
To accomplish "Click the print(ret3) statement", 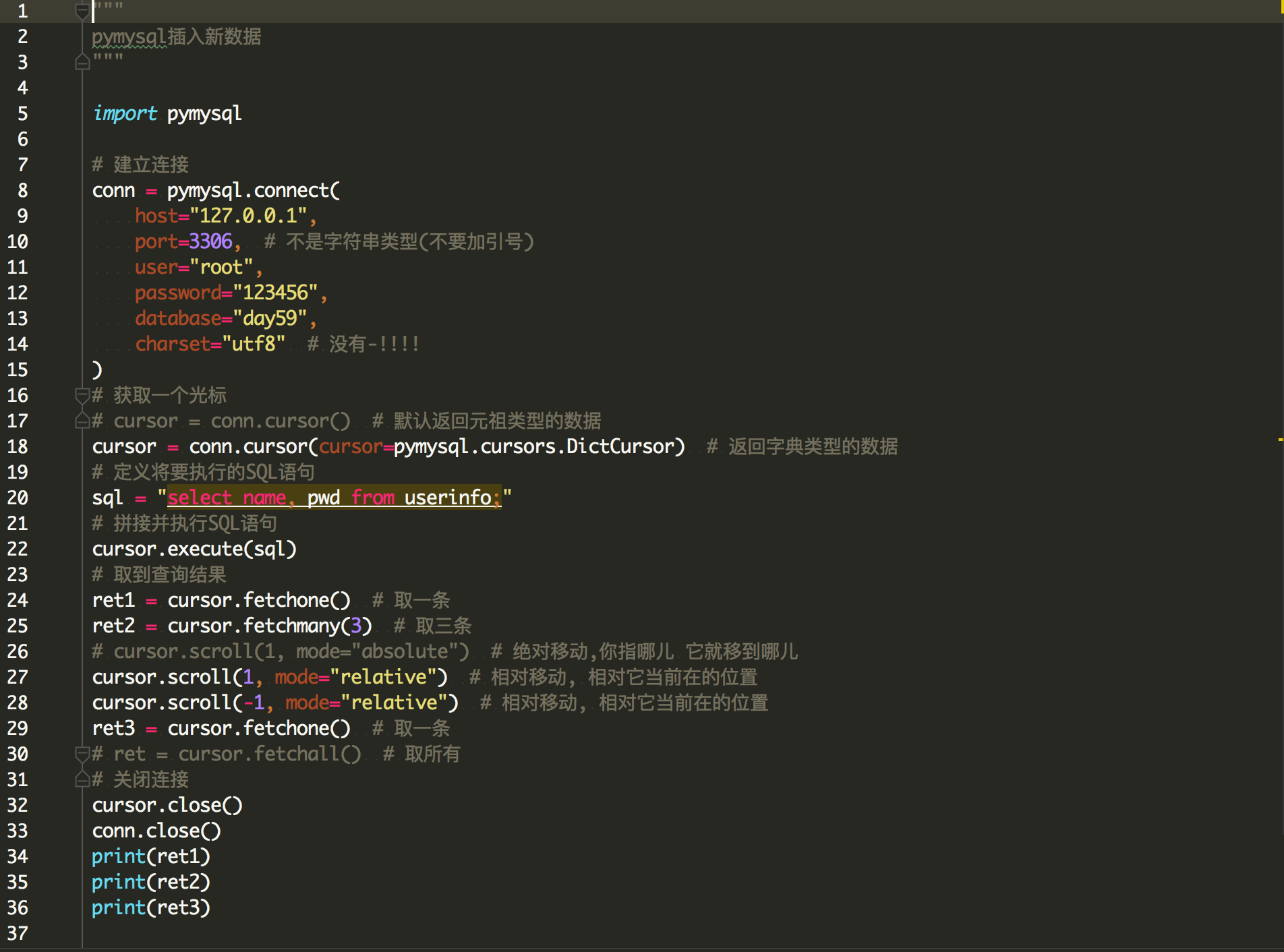I will pos(151,908).
